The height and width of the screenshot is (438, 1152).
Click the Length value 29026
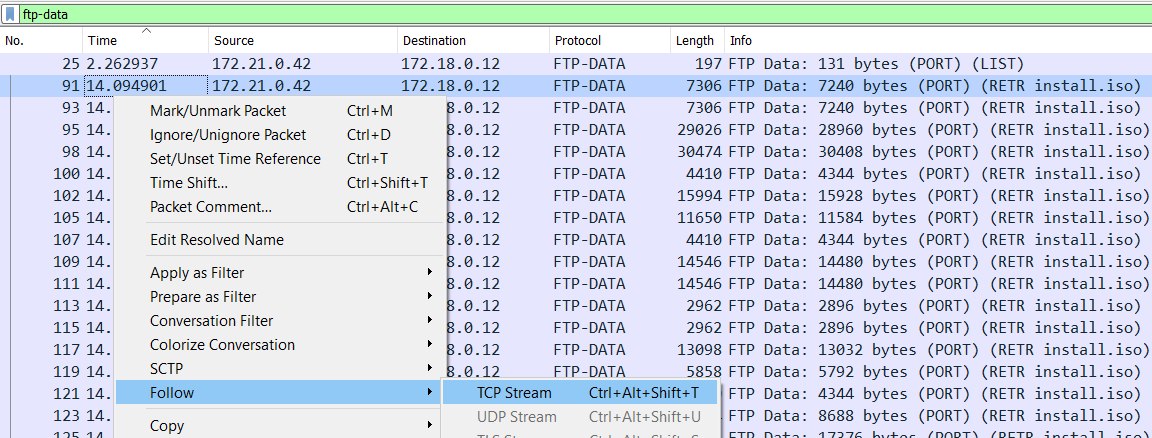coord(699,130)
